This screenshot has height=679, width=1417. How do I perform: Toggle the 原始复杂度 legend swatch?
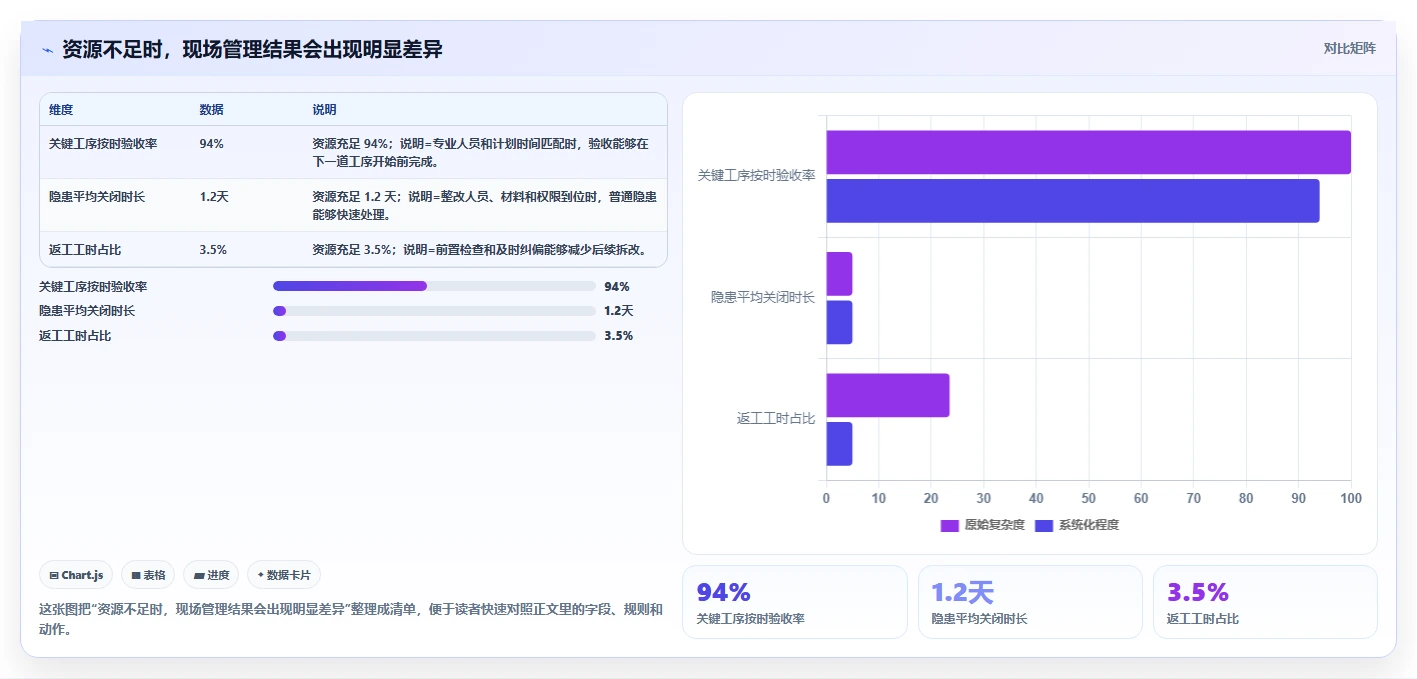[950, 525]
